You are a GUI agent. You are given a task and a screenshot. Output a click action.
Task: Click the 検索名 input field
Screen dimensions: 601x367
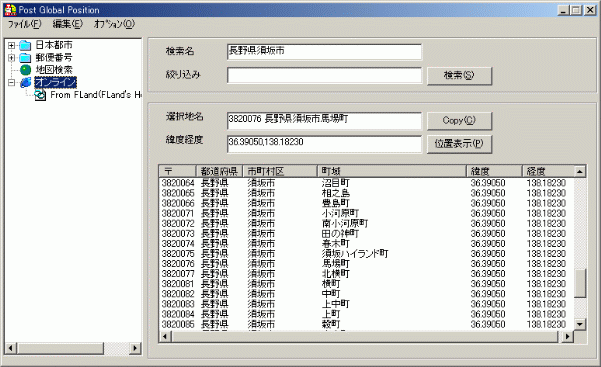click(324, 51)
